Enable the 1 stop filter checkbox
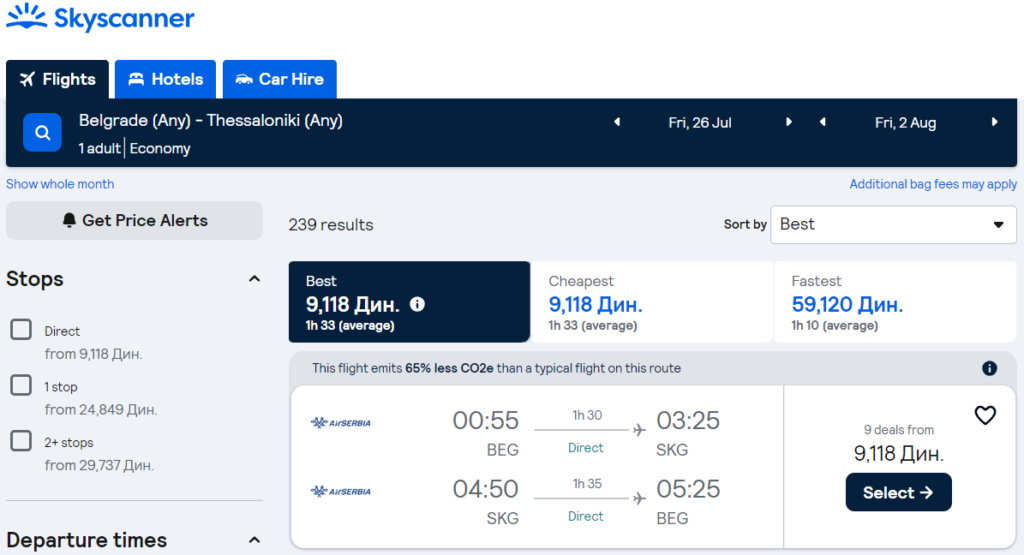The width and height of the screenshot is (1024, 555). click(x=21, y=386)
